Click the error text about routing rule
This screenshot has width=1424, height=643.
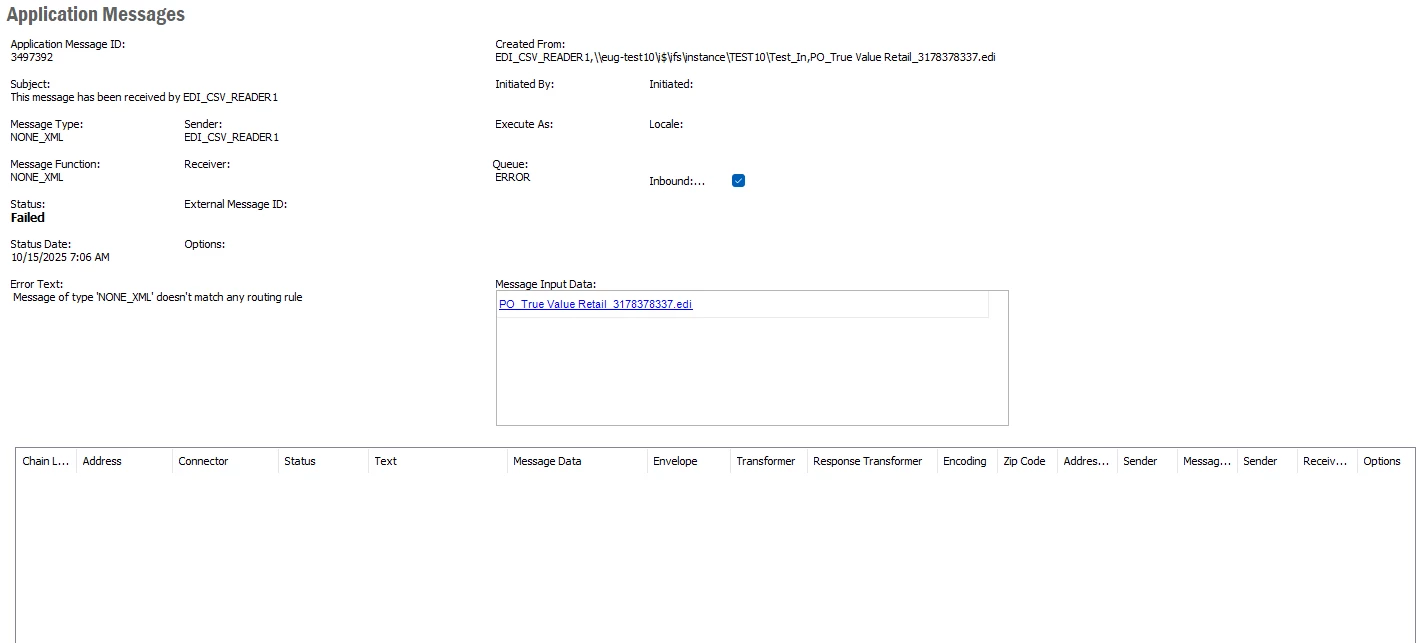tap(157, 298)
